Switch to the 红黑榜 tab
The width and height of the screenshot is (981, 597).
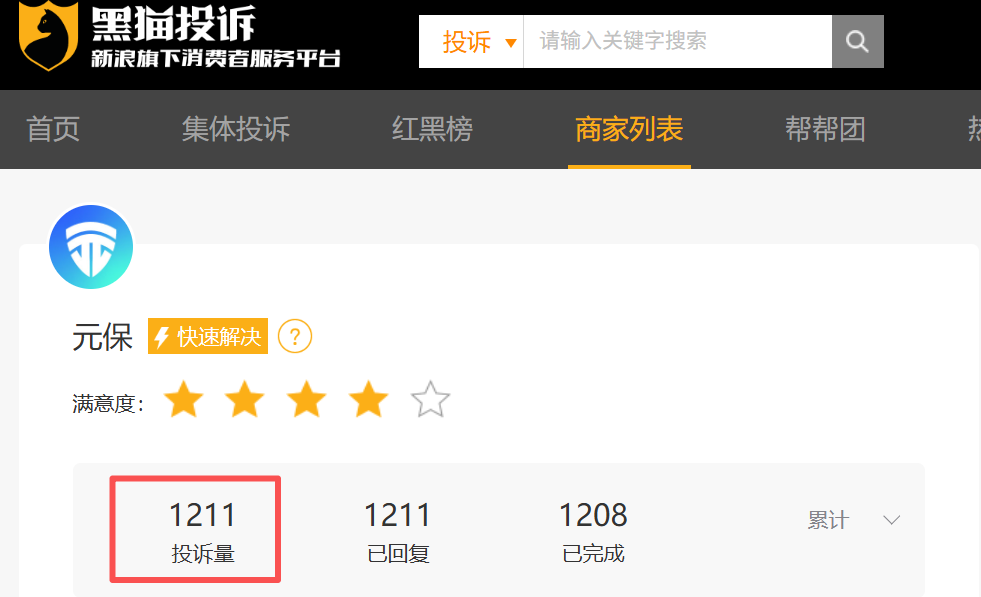pos(432,130)
